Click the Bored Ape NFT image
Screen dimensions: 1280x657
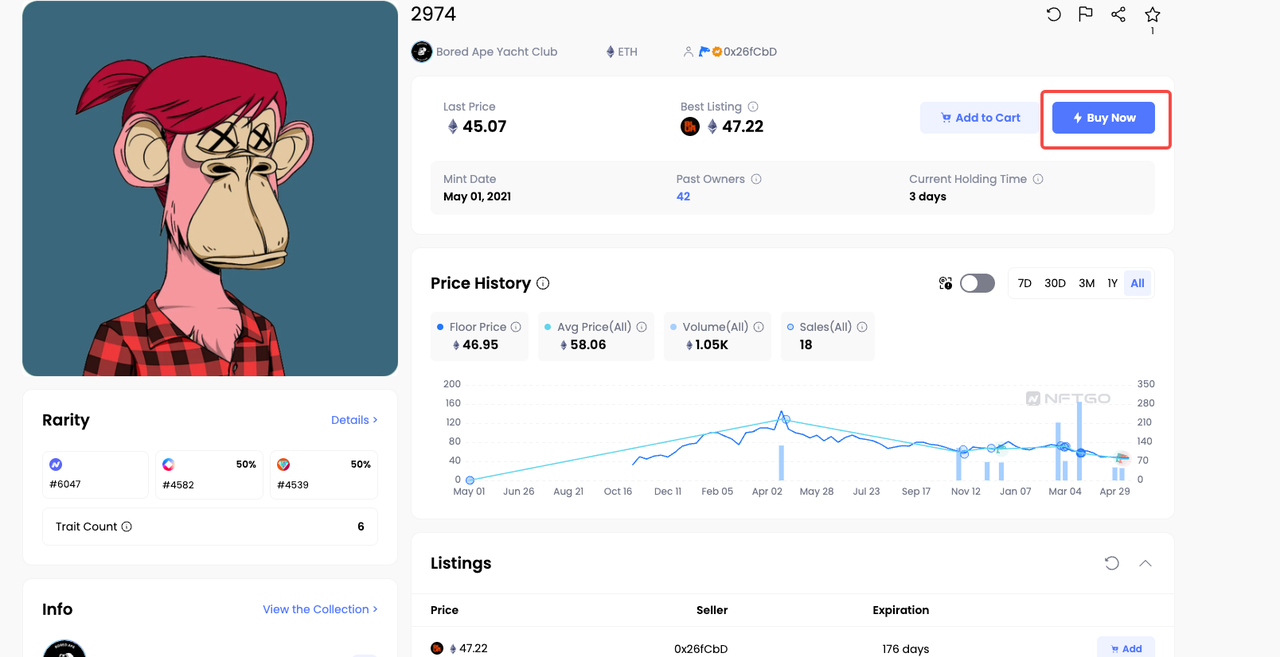[x=210, y=189]
